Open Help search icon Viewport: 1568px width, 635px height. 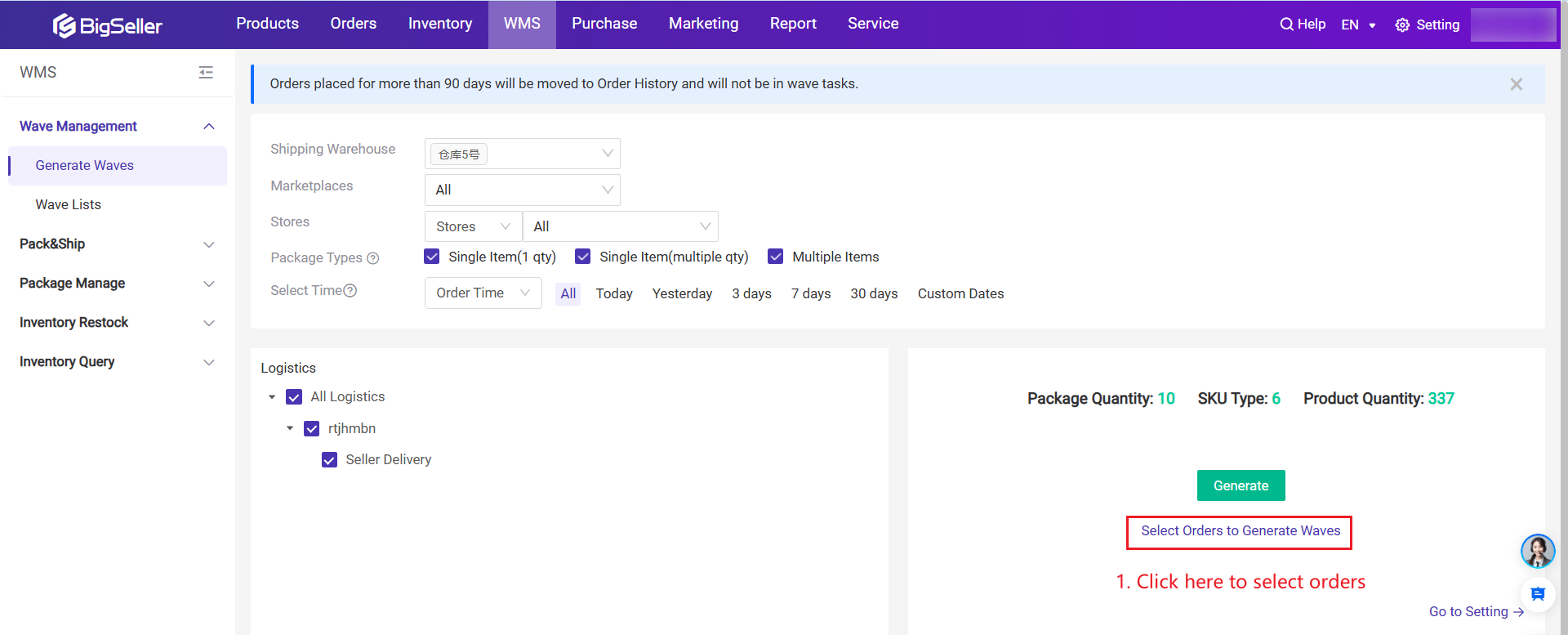click(x=1286, y=25)
